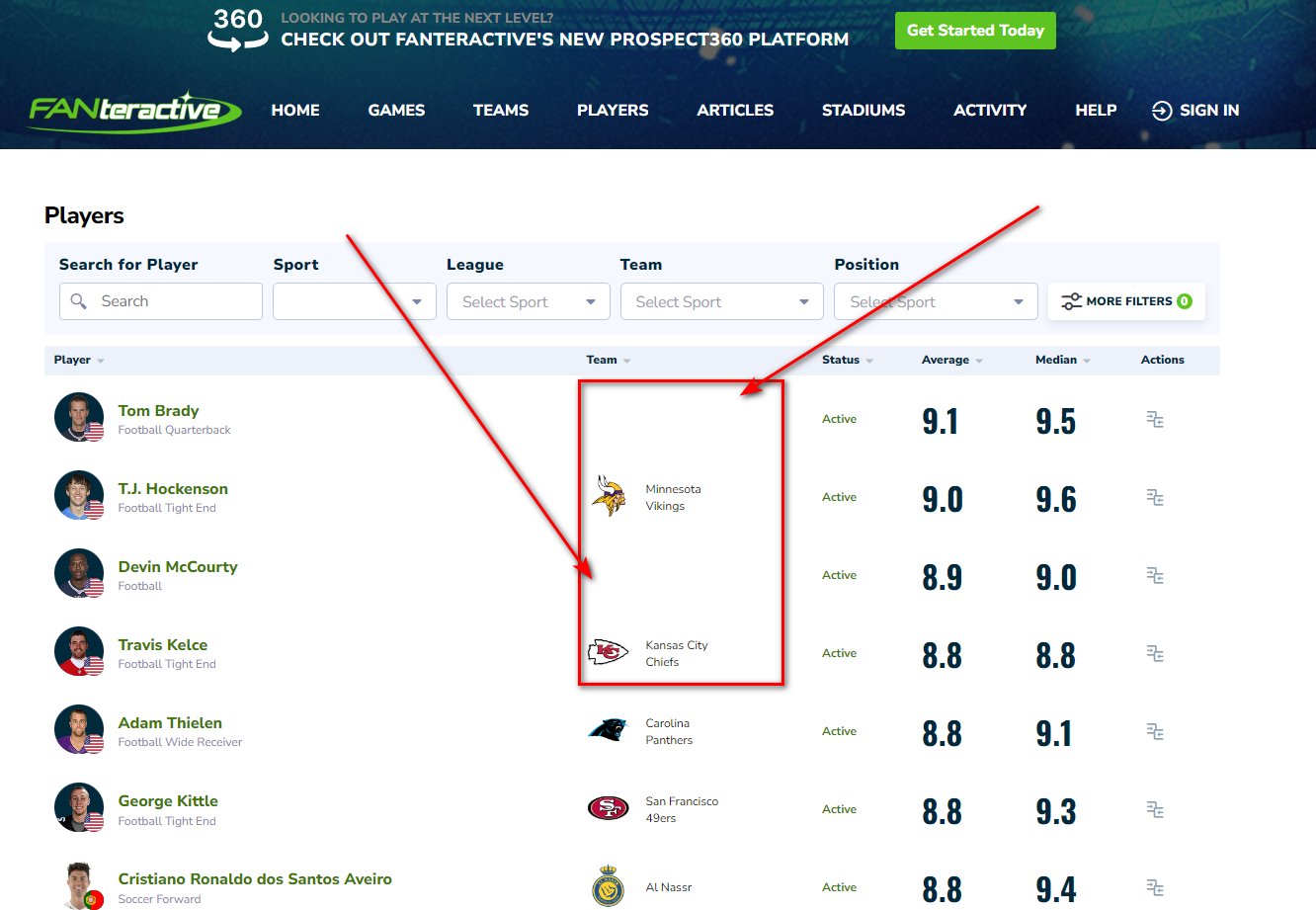1316x910 pixels.
Task: Open the Sport dropdown
Action: [355, 301]
